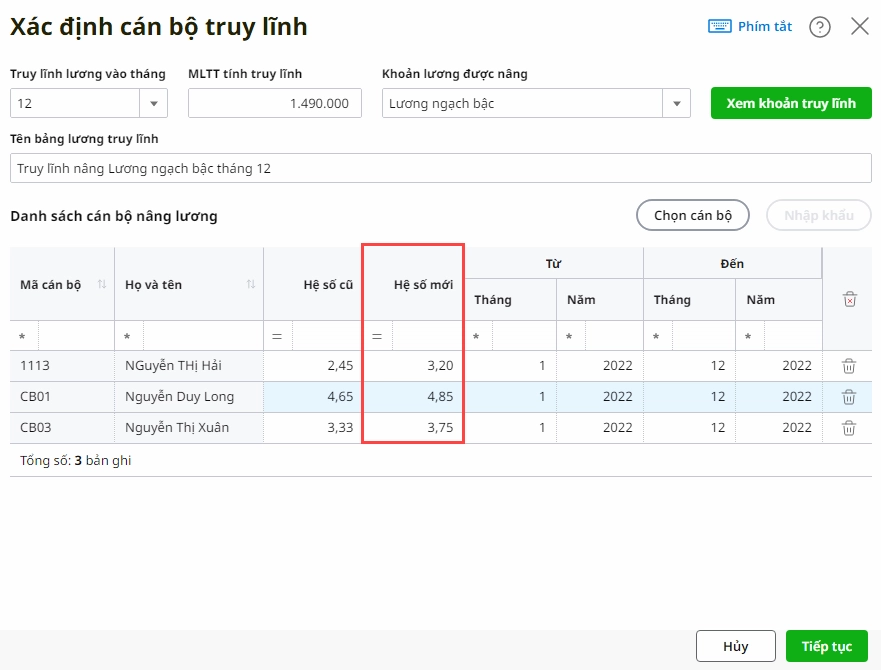The height and width of the screenshot is (670, 881).
Task: Focus the Hệ số cũ filter input
Action: tap(326, 336)
